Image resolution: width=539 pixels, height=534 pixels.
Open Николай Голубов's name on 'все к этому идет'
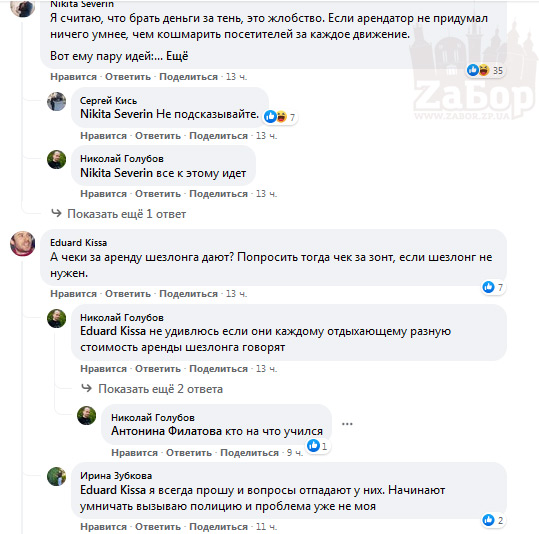click(122, 159)
